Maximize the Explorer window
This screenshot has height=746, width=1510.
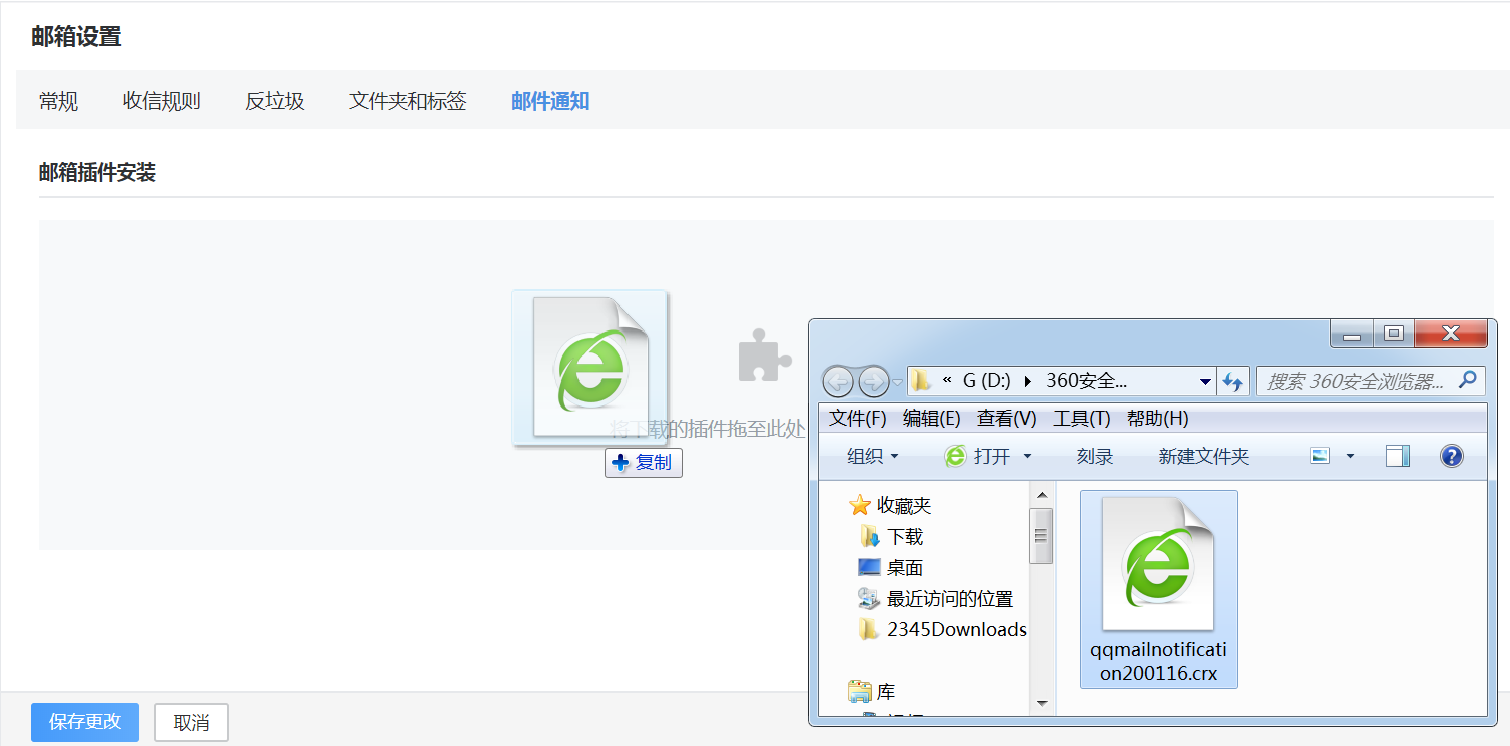tap(1394, 334)
